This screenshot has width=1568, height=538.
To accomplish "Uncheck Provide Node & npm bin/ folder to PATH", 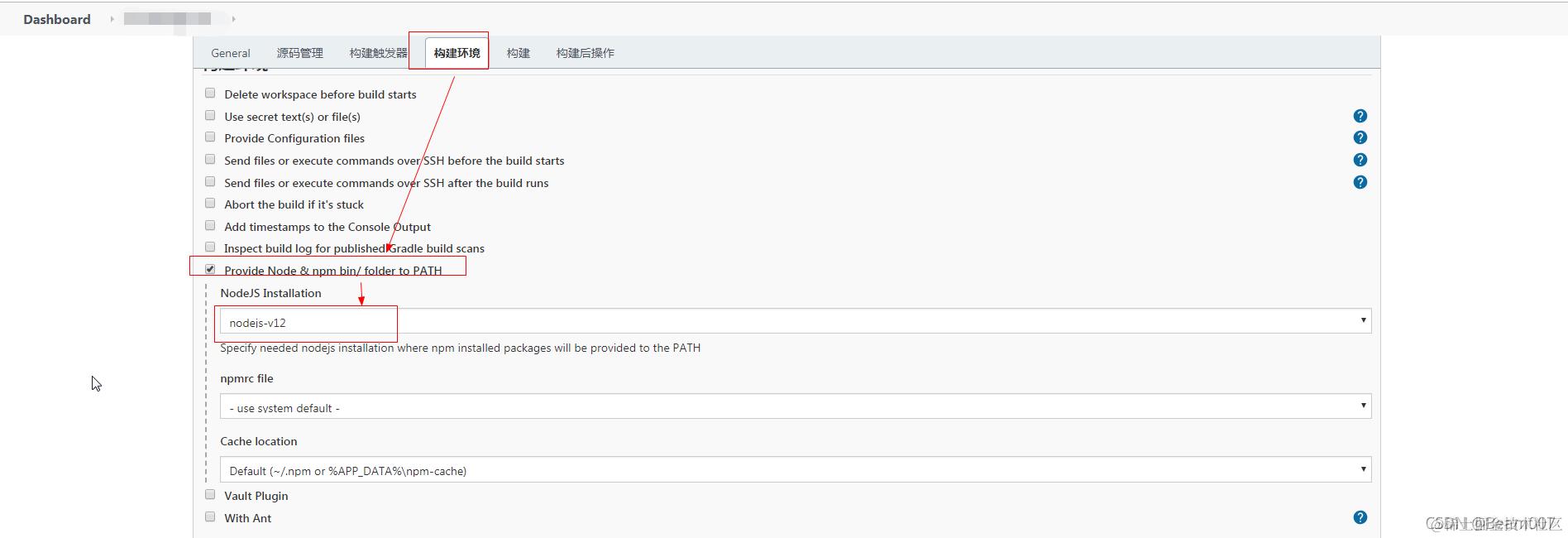I will click(210, 270).
